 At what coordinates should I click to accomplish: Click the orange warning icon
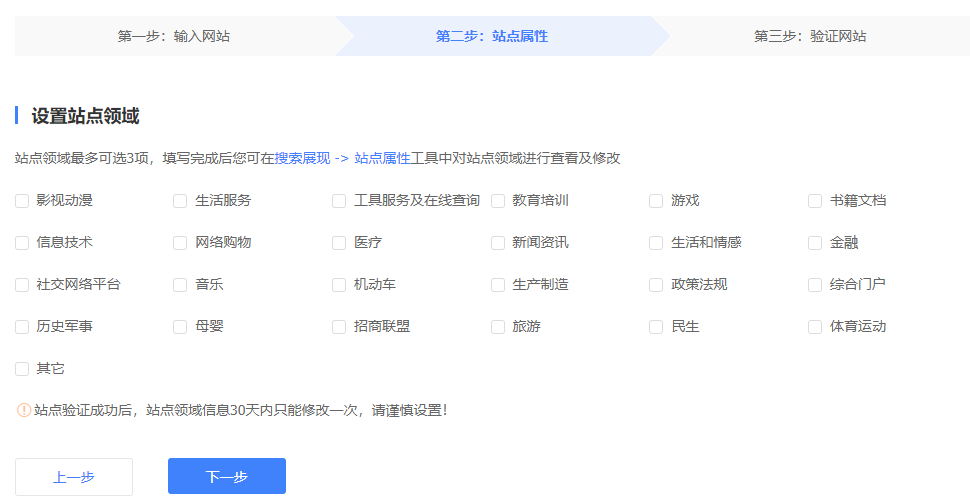(24, 410)
